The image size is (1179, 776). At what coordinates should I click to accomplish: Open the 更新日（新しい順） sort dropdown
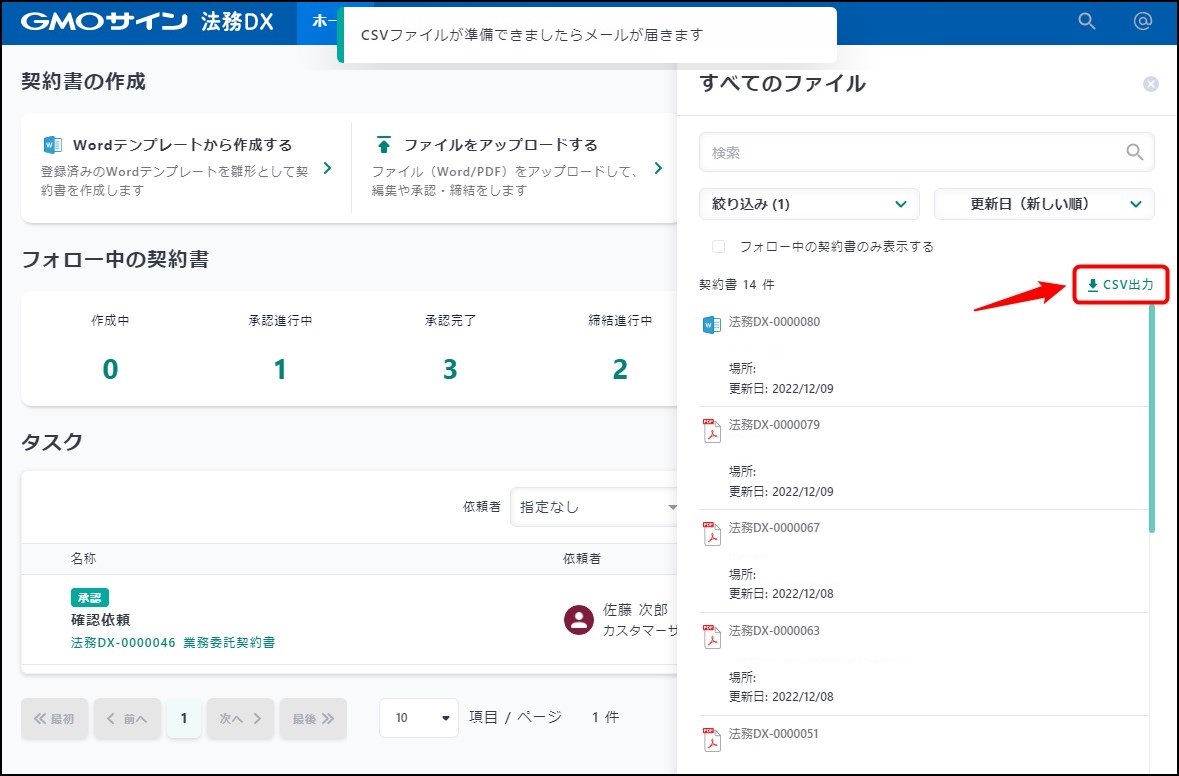(1044, 204)
